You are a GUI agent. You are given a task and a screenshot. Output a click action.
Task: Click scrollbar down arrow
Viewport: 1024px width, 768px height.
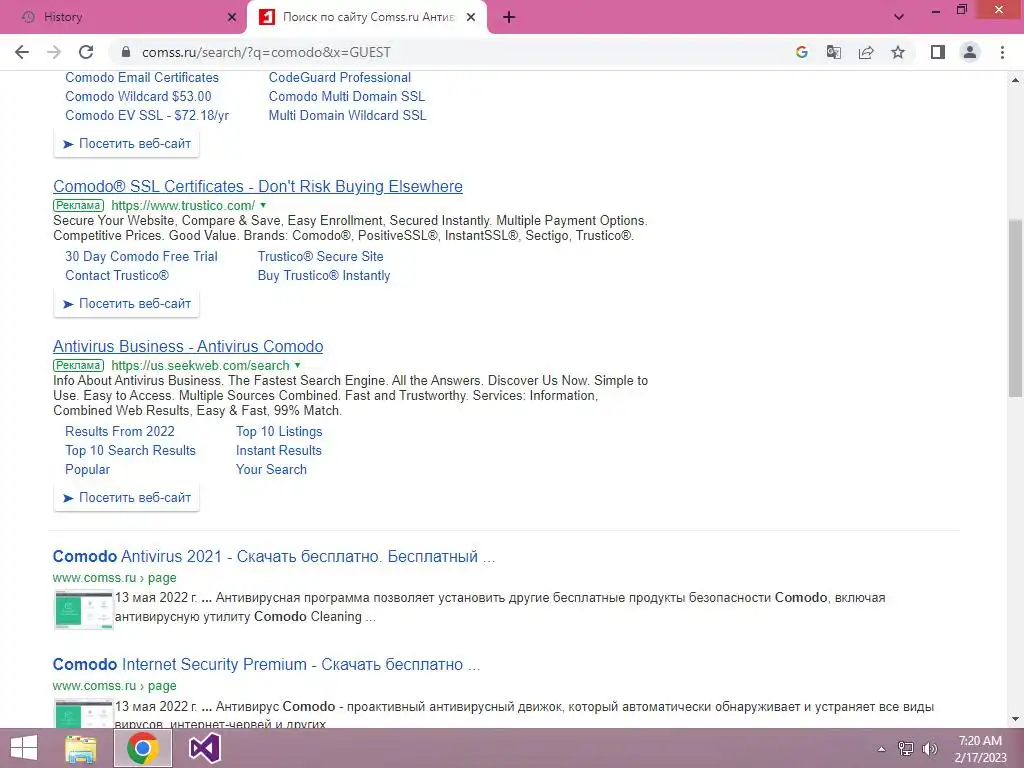(1015, 720)
